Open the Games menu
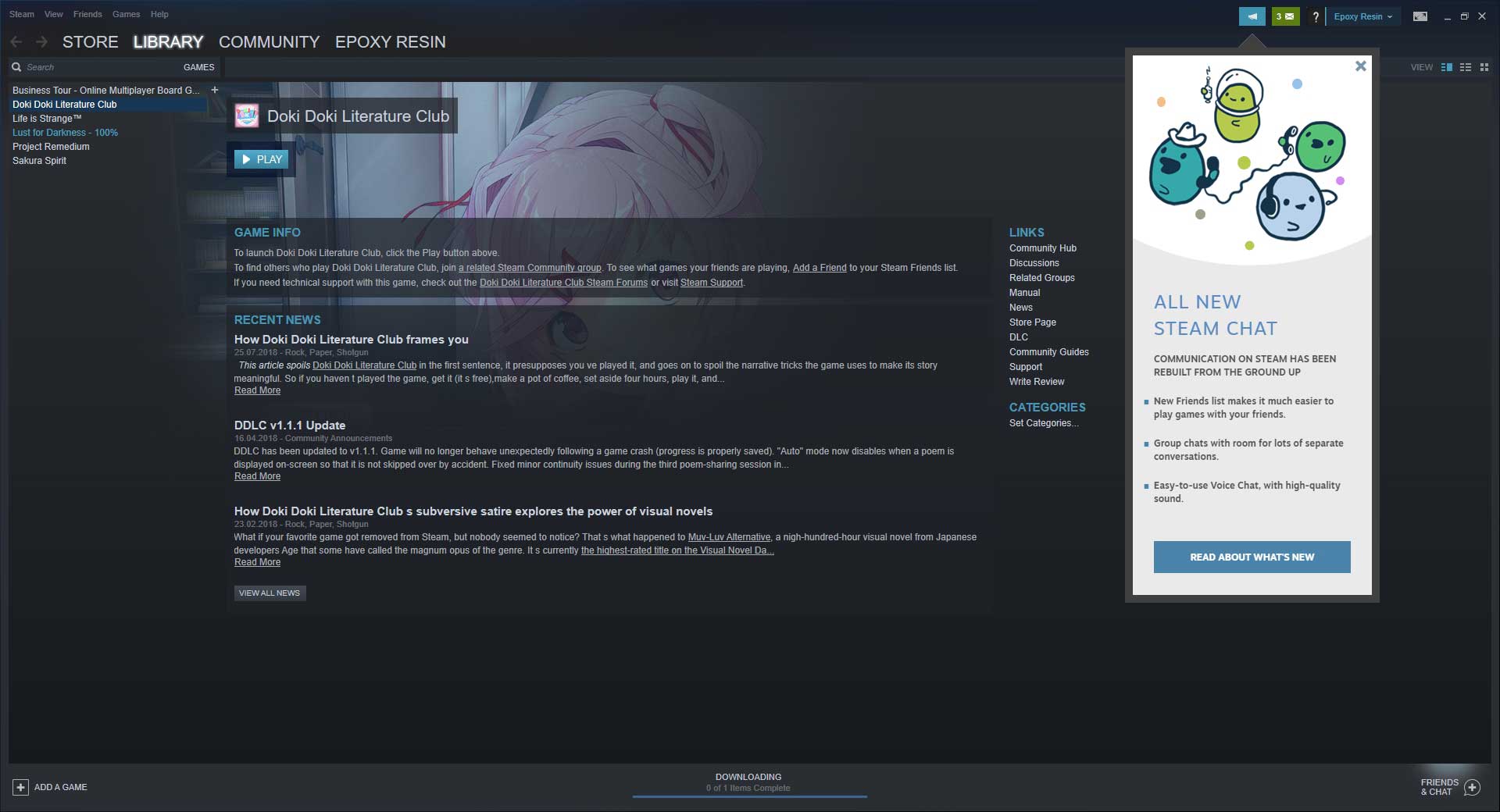1500x812 pixels. click(x=126, y=14)
